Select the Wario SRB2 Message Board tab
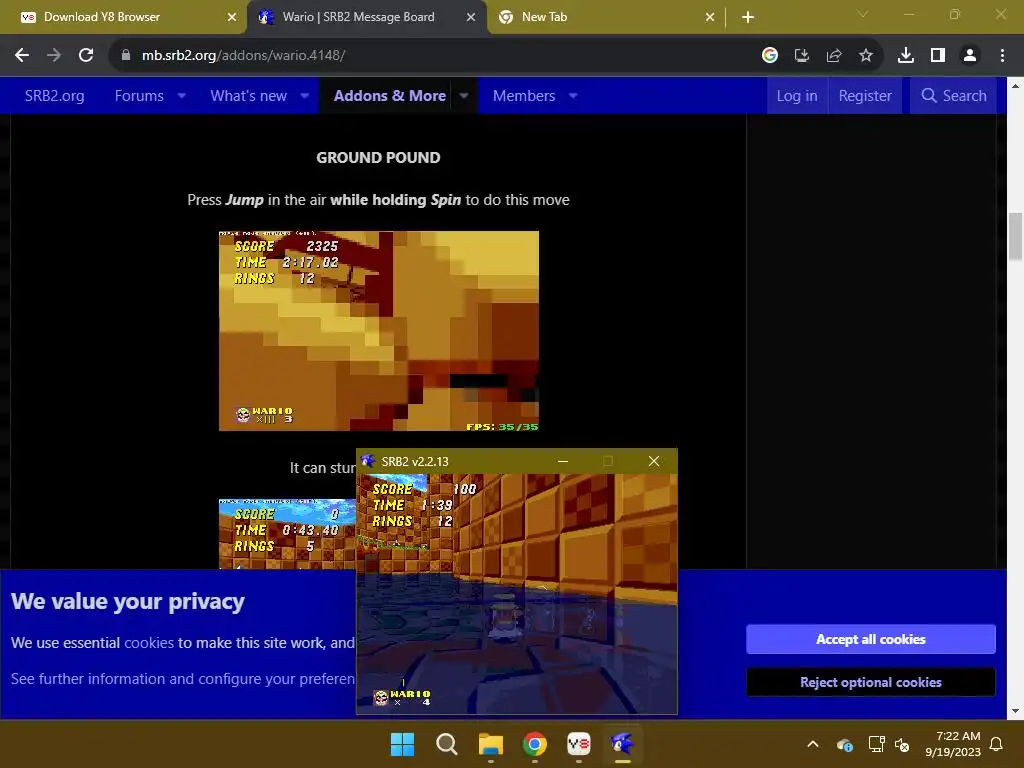 coord(366,17)
